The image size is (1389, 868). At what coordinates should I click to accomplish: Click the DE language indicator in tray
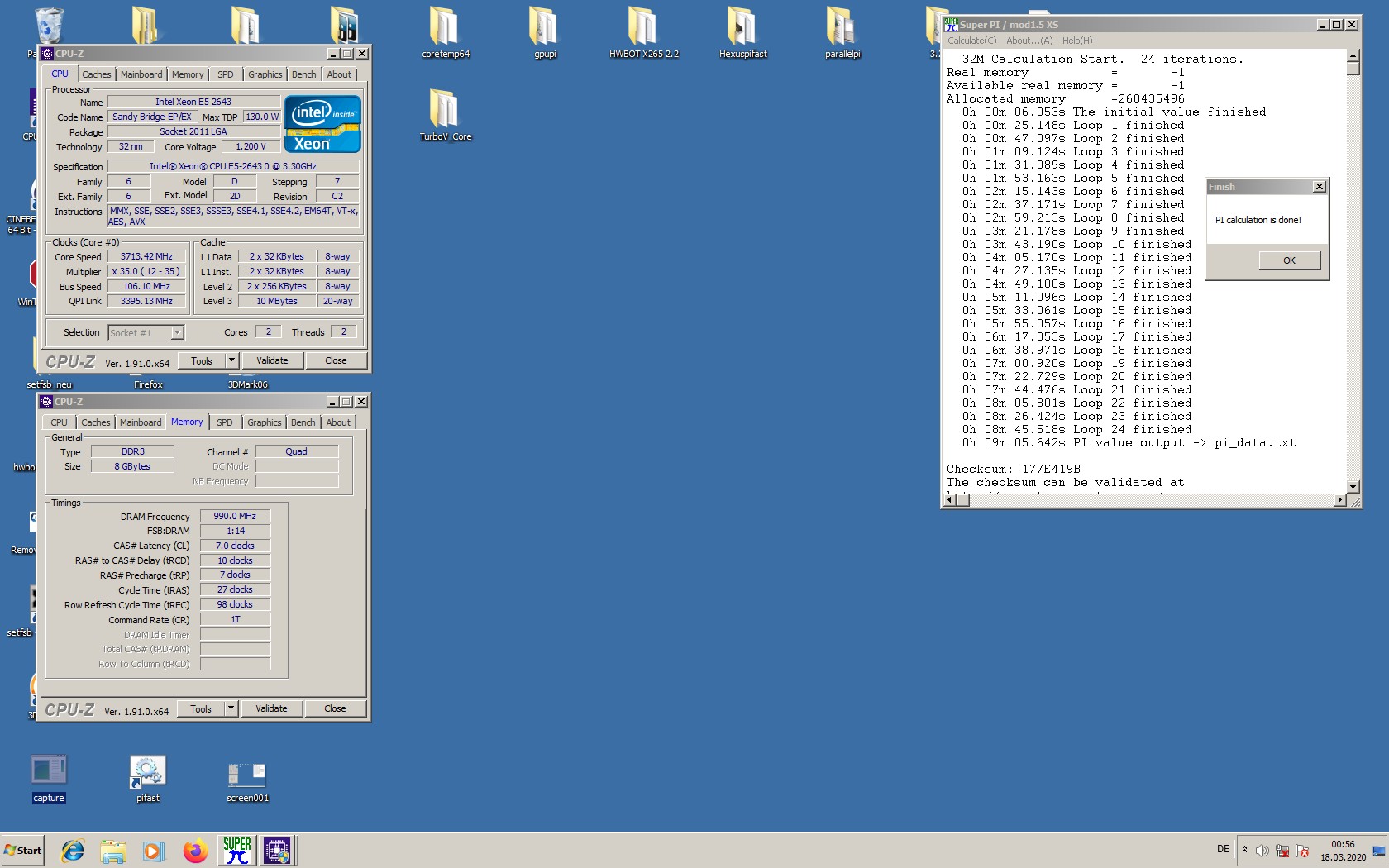coord(1223,849)
